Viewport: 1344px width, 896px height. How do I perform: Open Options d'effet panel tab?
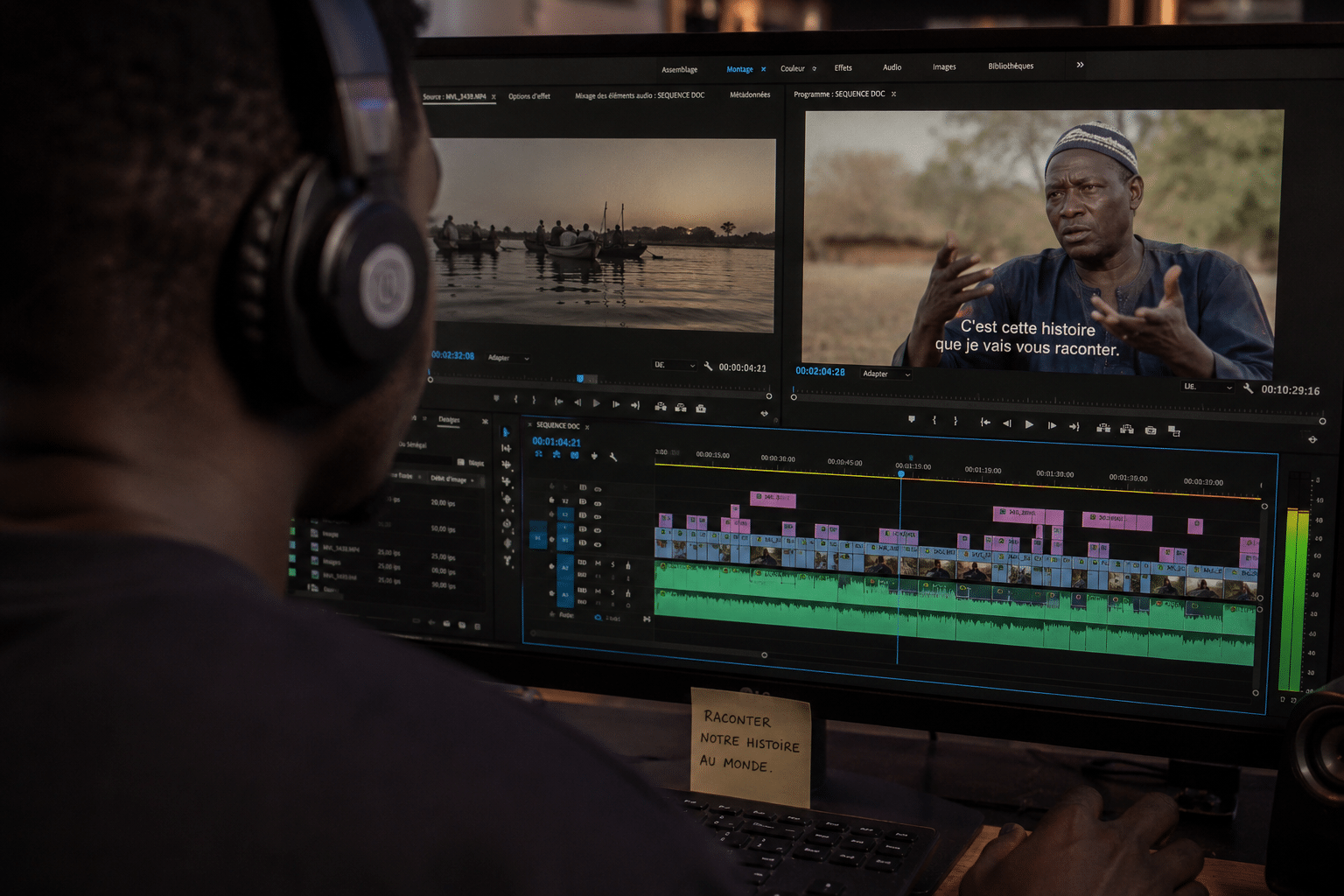click(x=529, y=96)
